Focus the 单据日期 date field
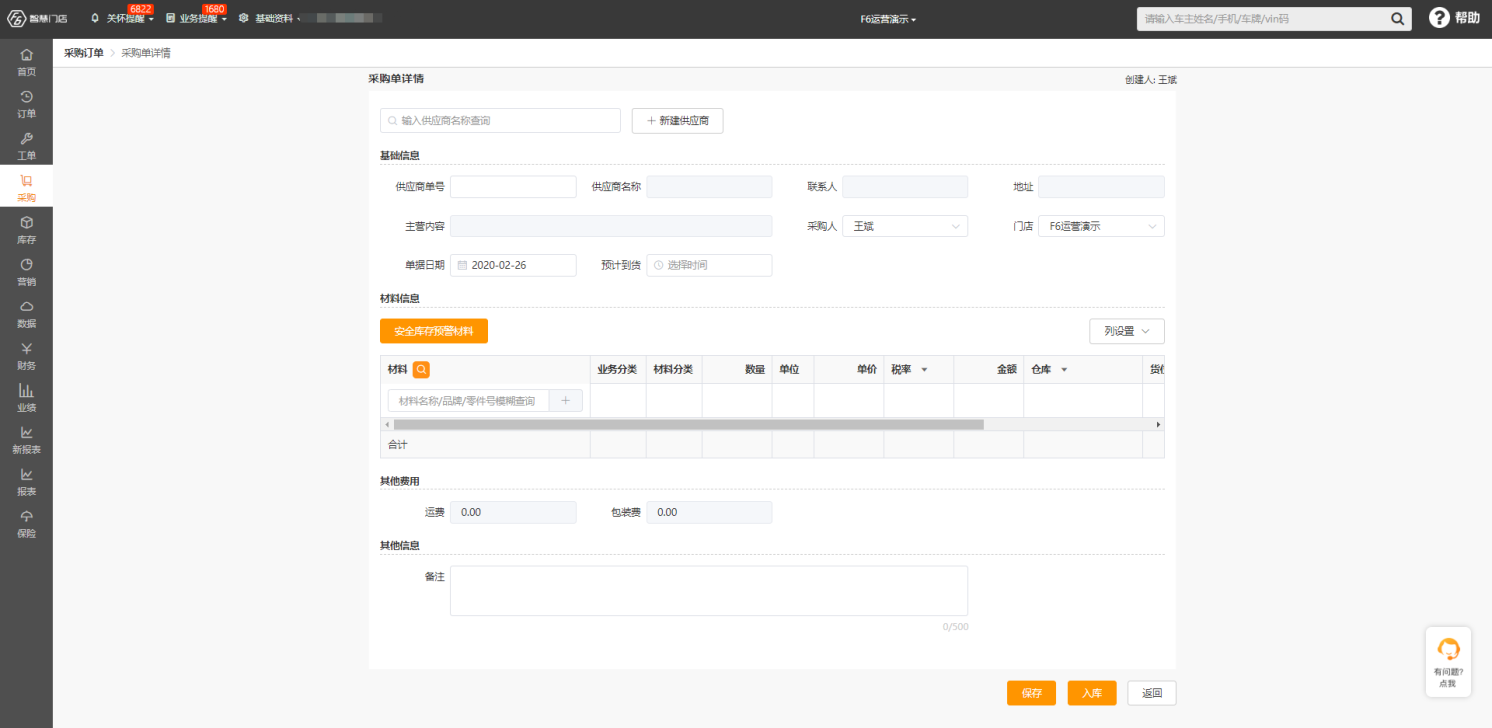This screenshot has height=728, width=1492. [x=513, y=265]
